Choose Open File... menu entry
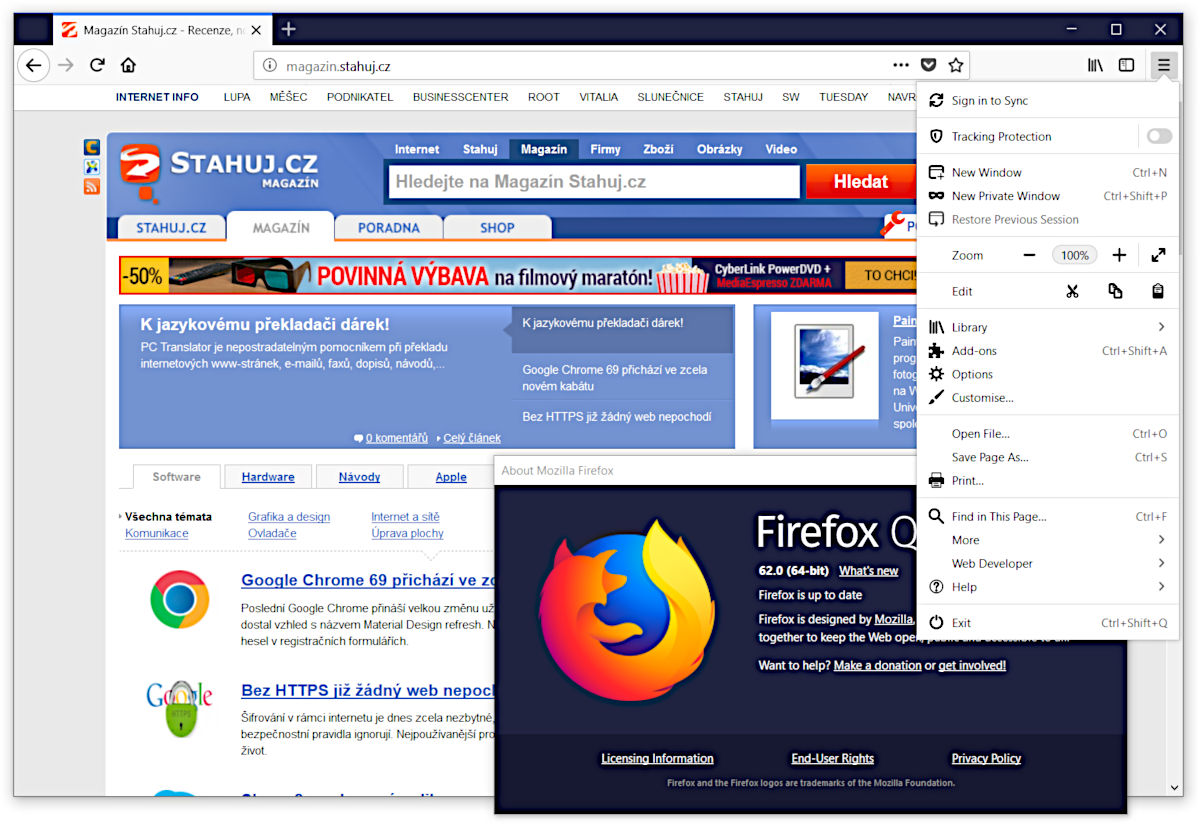1200x825 pixels. pyautogui.click(x=1048, y=434)
